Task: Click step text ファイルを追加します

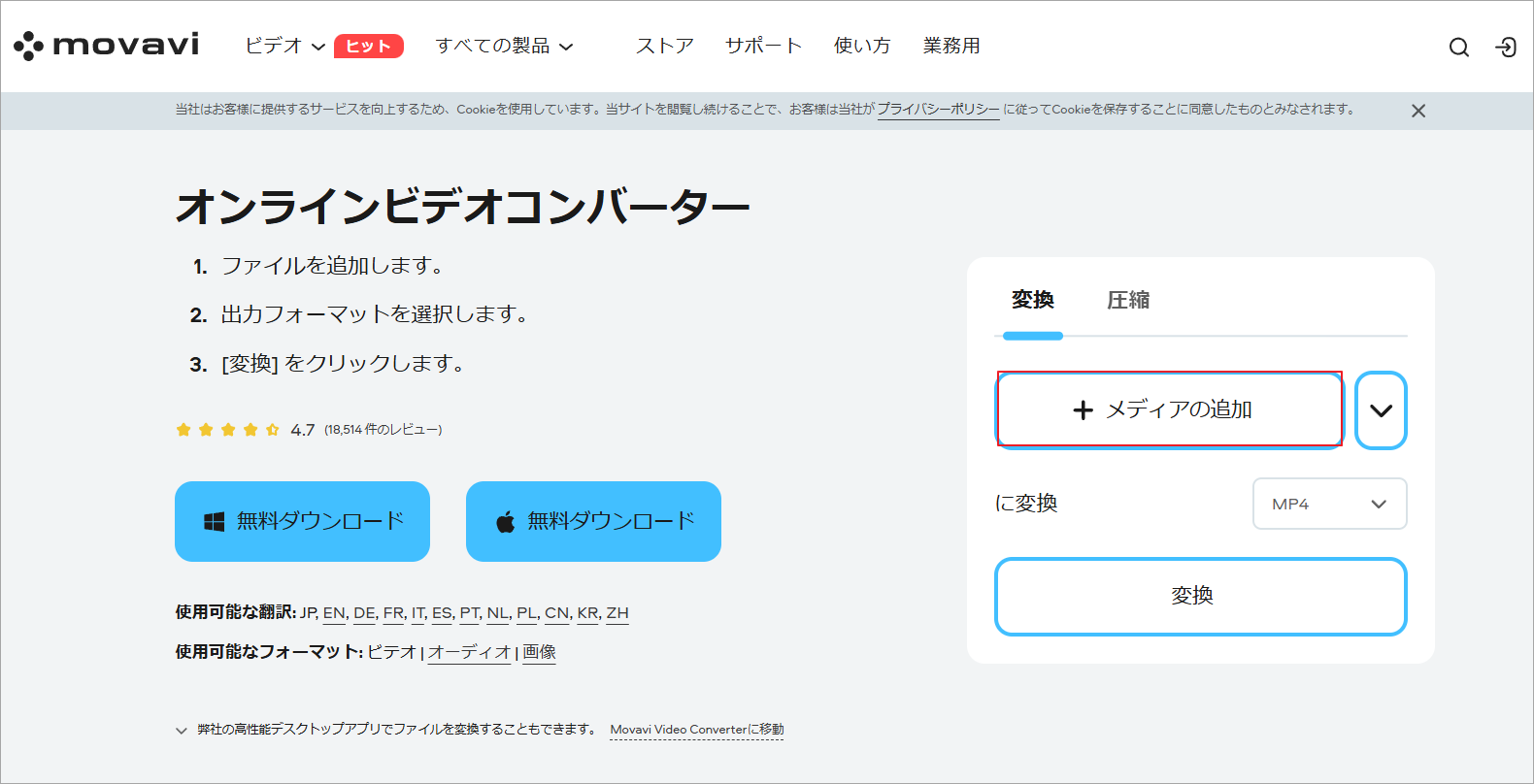Action: point(332,266)
